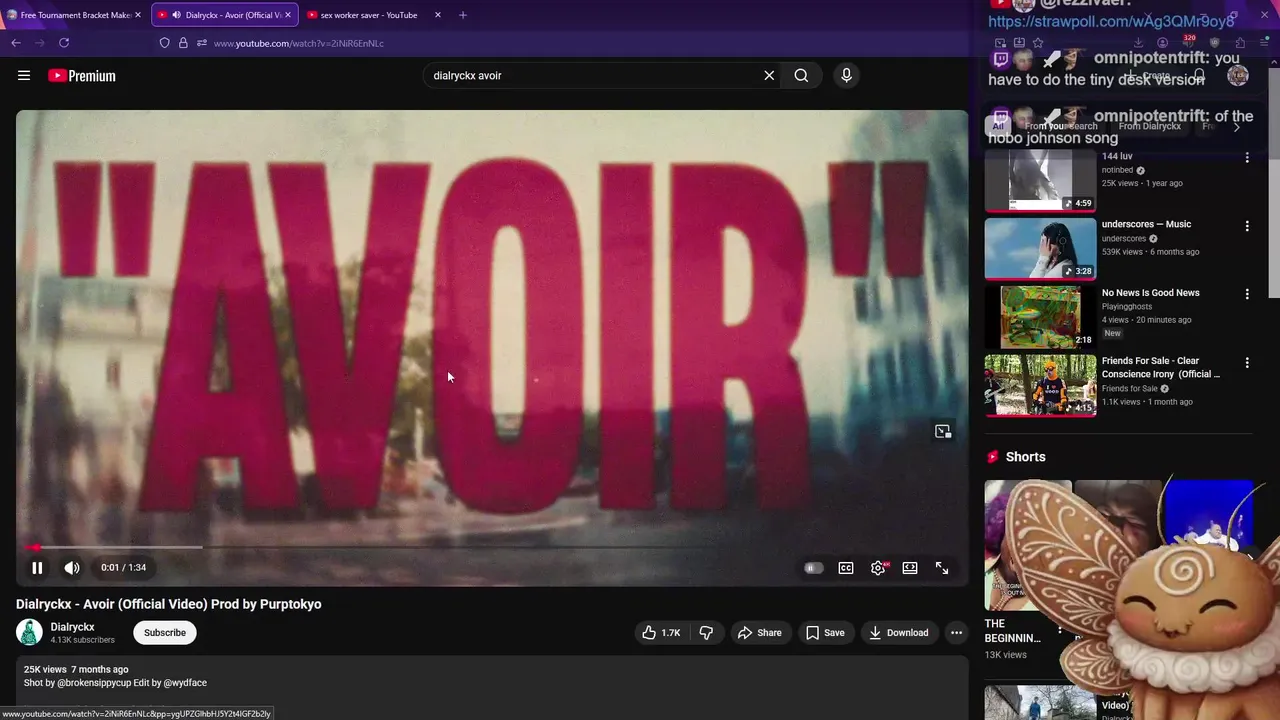Dislike the video with thumbs down

point(706,633)
